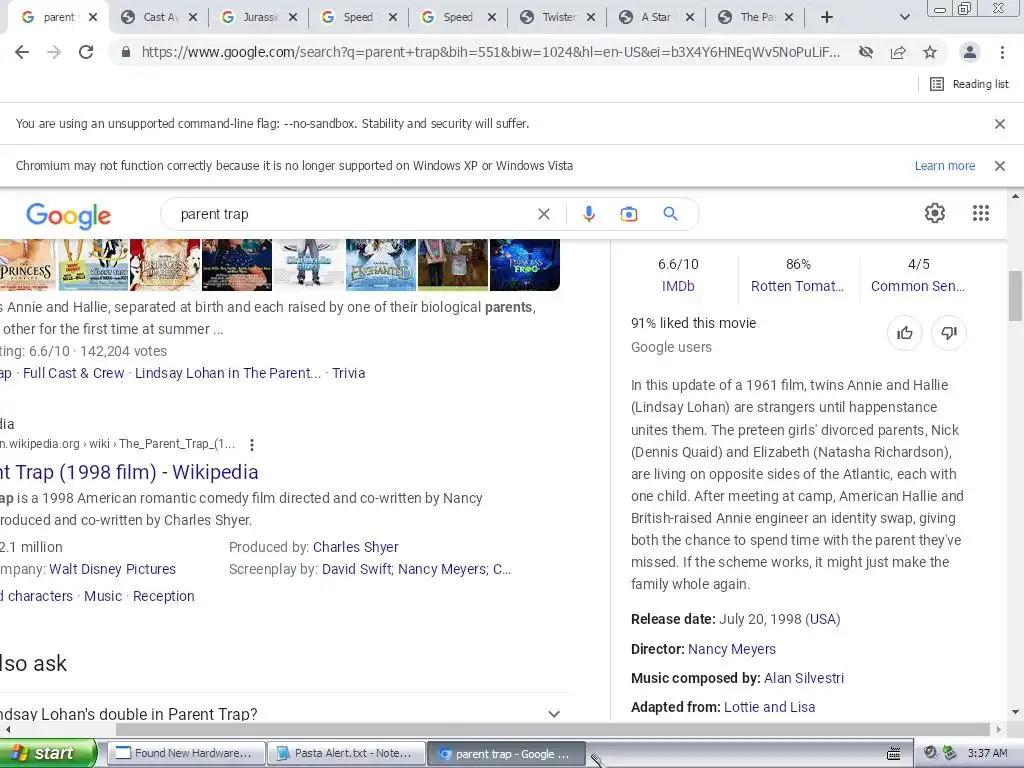Close the active parent trap tab
This screenshot has width=1024, height=768.
pos(93,18)
